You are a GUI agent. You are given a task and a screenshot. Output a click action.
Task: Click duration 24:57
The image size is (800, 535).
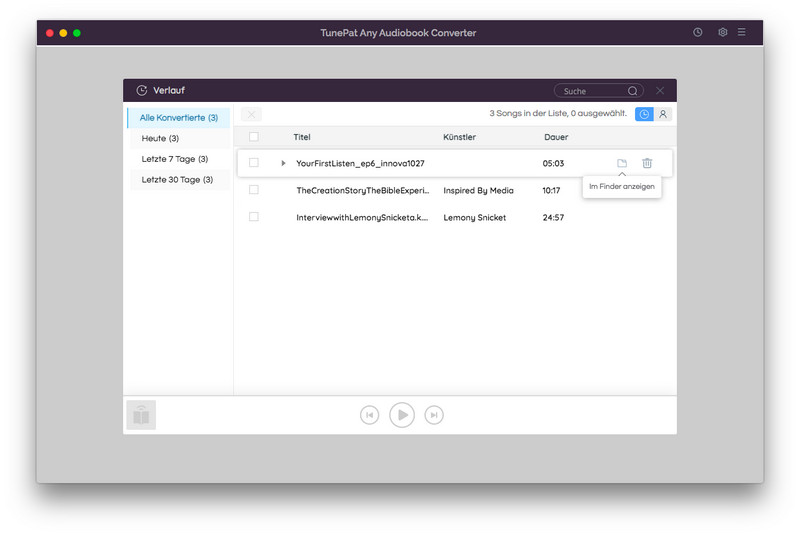(553, 218)
